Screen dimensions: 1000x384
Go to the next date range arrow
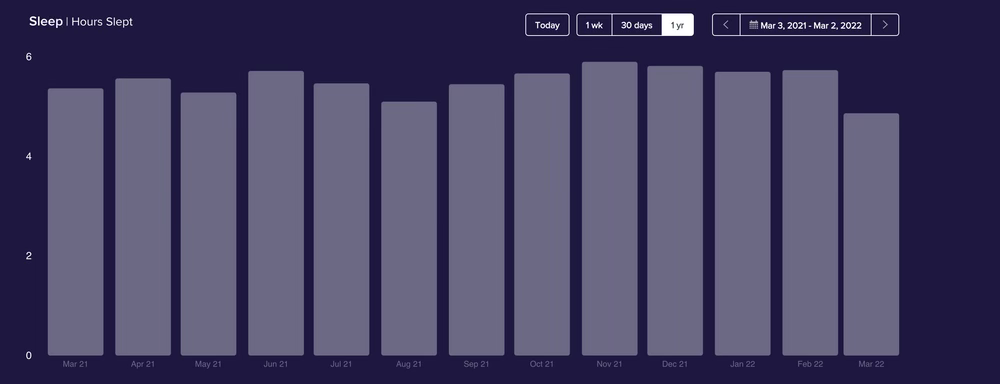pyautogui.click(x=885, y=25)
